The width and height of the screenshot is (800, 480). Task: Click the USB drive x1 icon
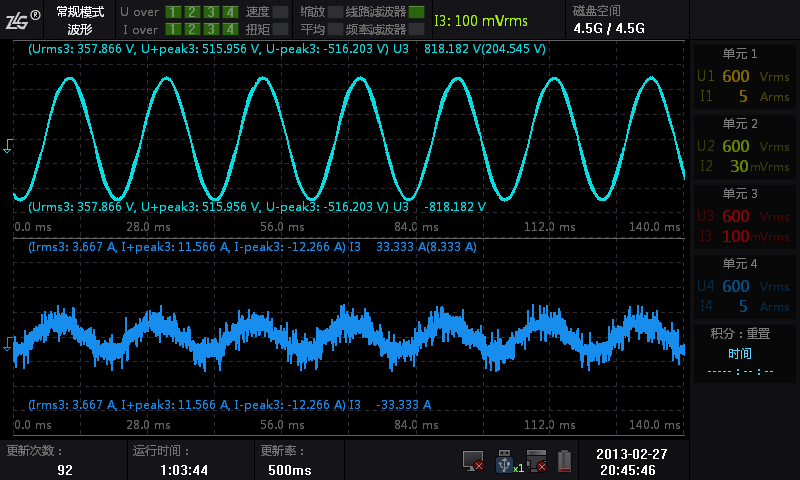[510, 461]
